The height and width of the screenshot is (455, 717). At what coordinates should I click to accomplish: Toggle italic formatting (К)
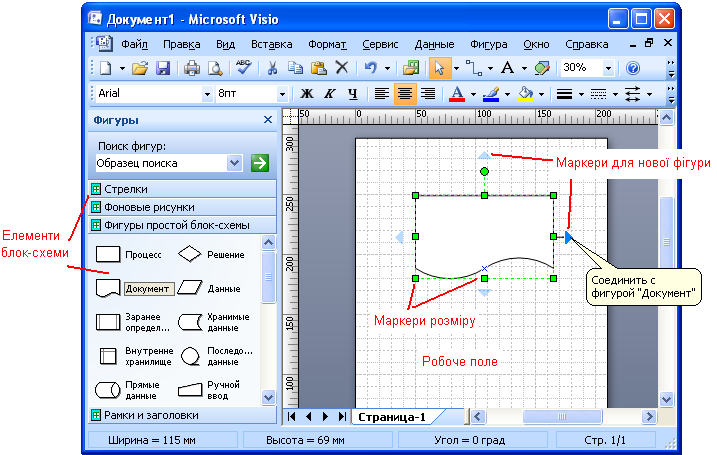[x=330, y=94]
